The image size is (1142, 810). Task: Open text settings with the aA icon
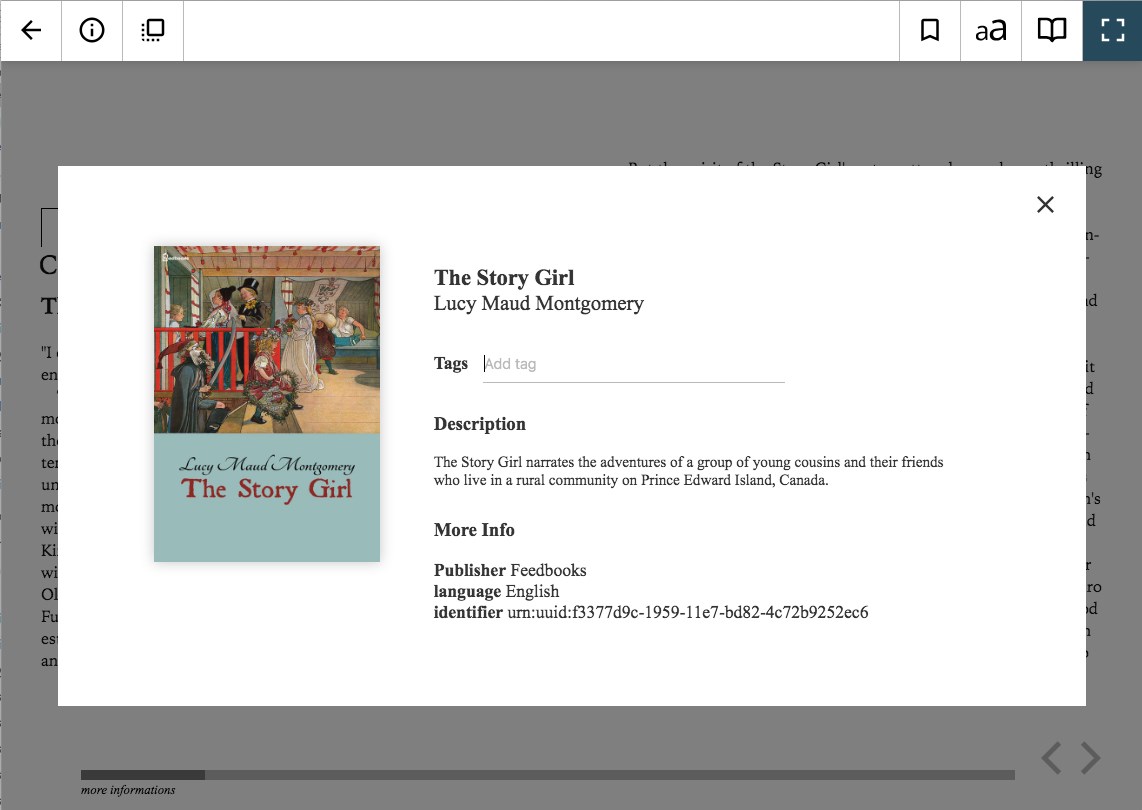(990, 30)
